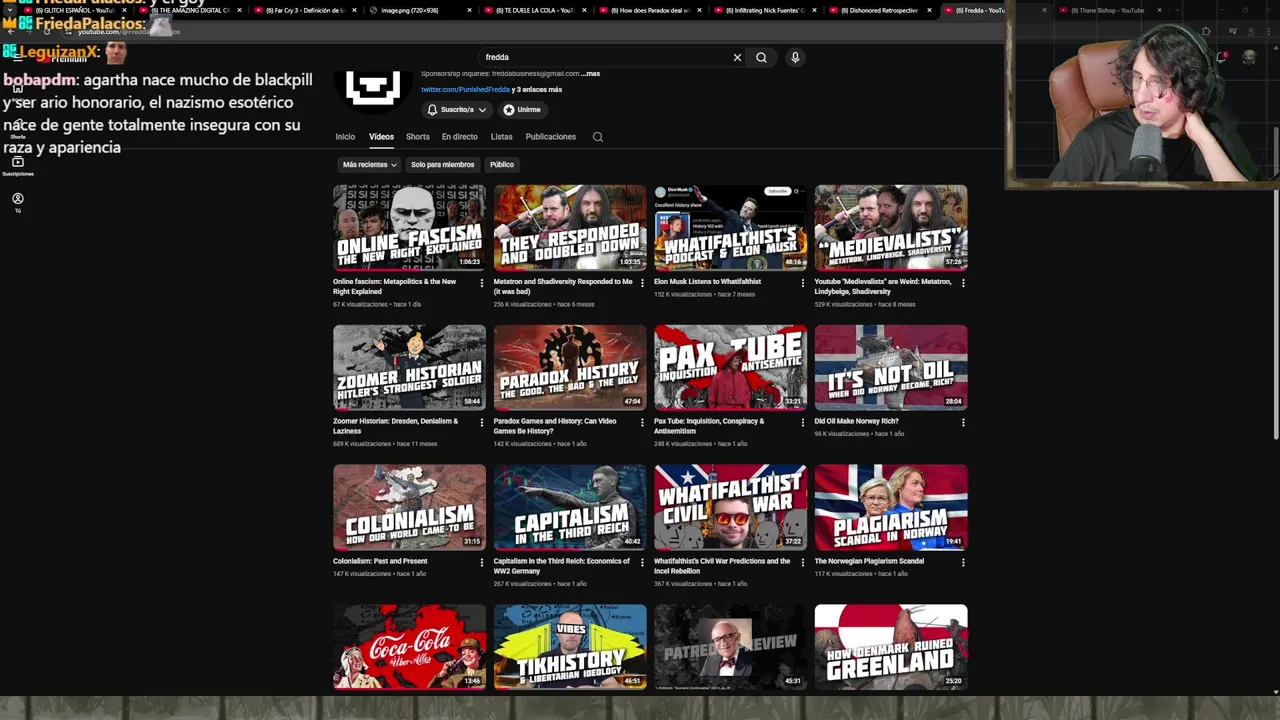
Task: Play the Pax Tube thumbnail
Action: click(x=730, y=367)
